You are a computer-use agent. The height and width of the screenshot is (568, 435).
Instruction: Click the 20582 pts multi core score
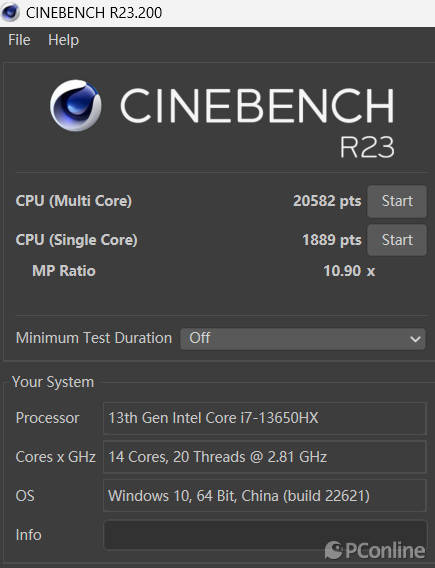pos(327,201)
